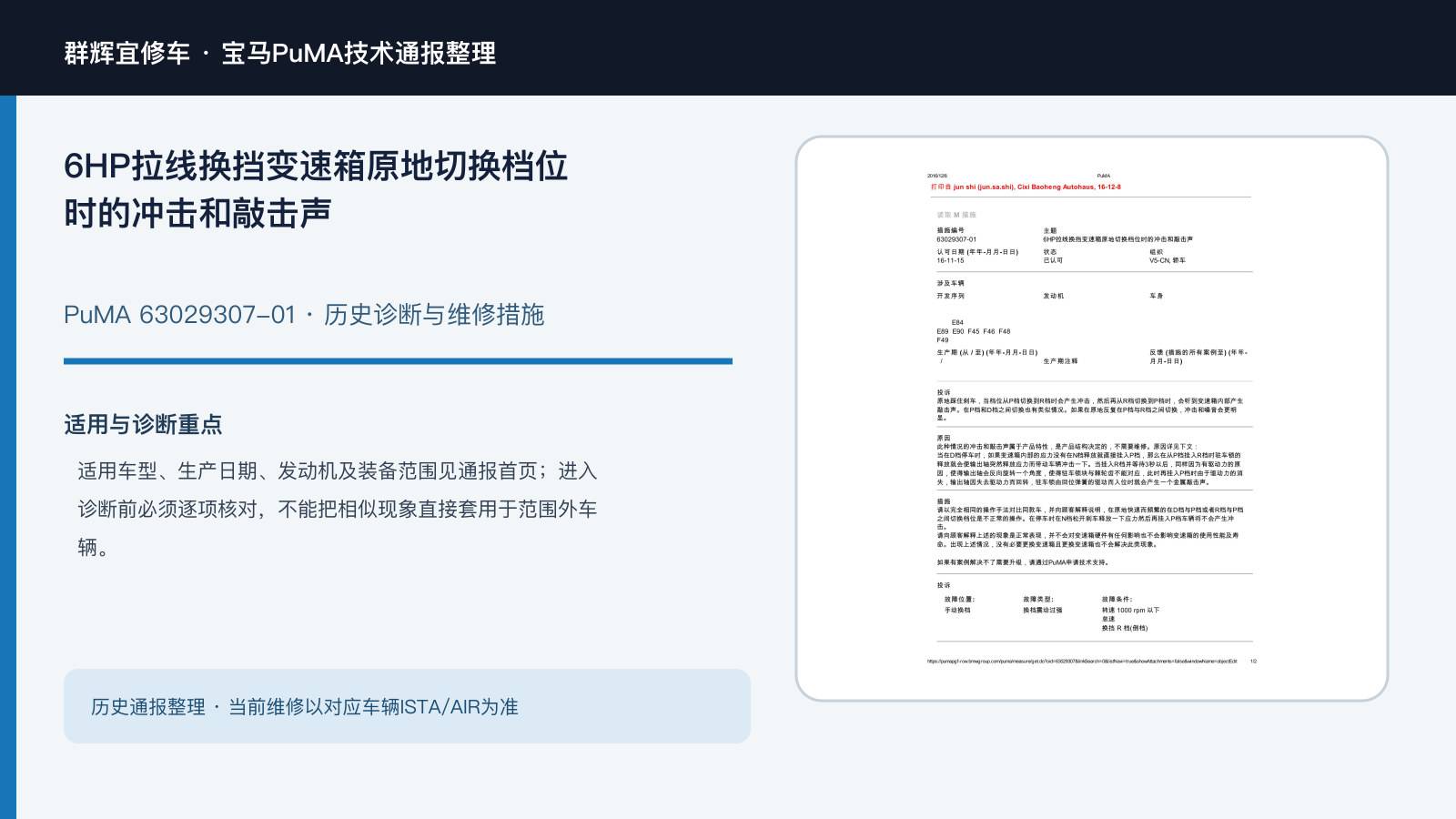Click the 故障条件 entry 转速 1000 rpm 以下

pos(1130,610)
